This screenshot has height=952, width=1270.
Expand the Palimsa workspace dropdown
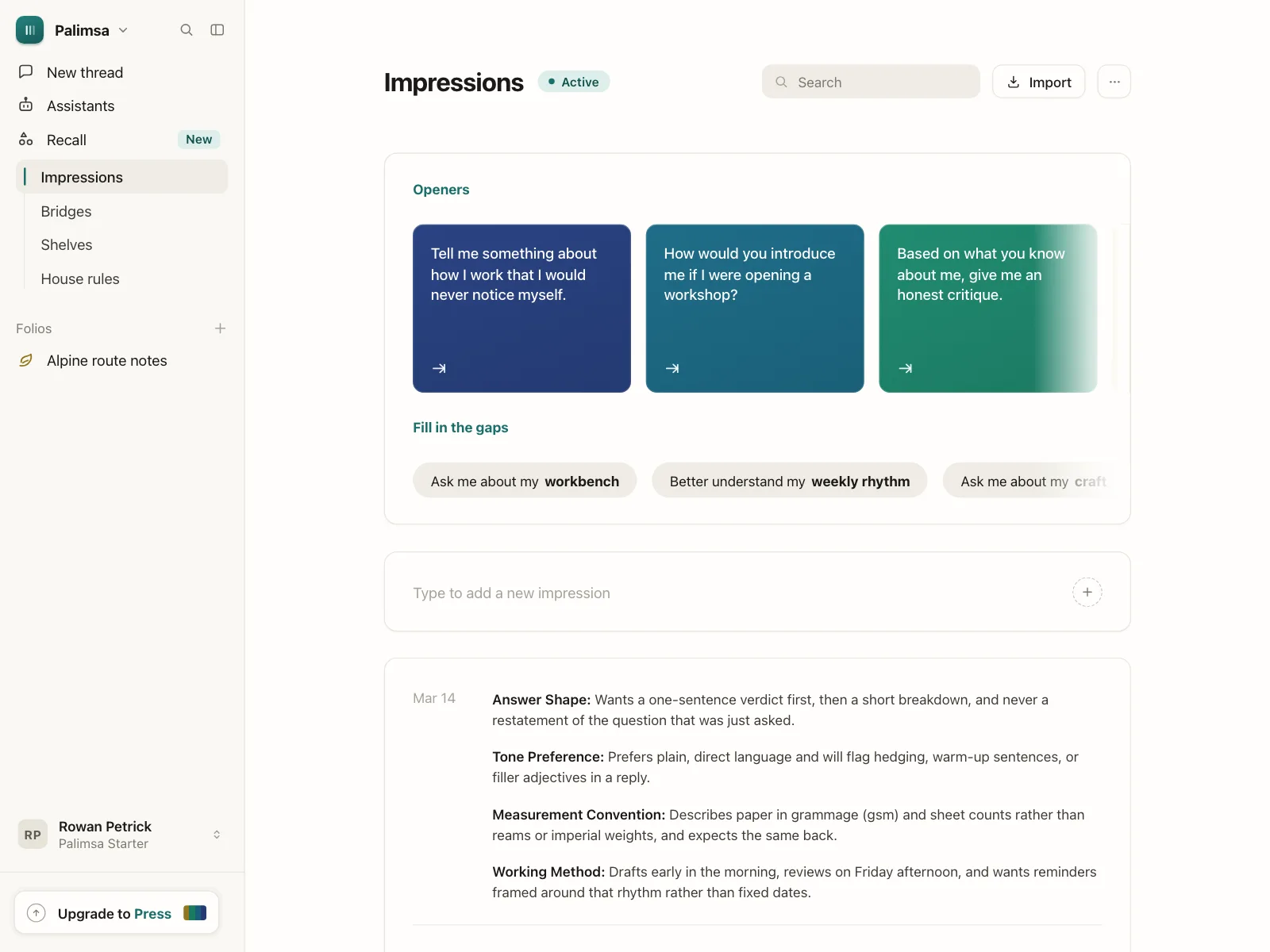123,30
